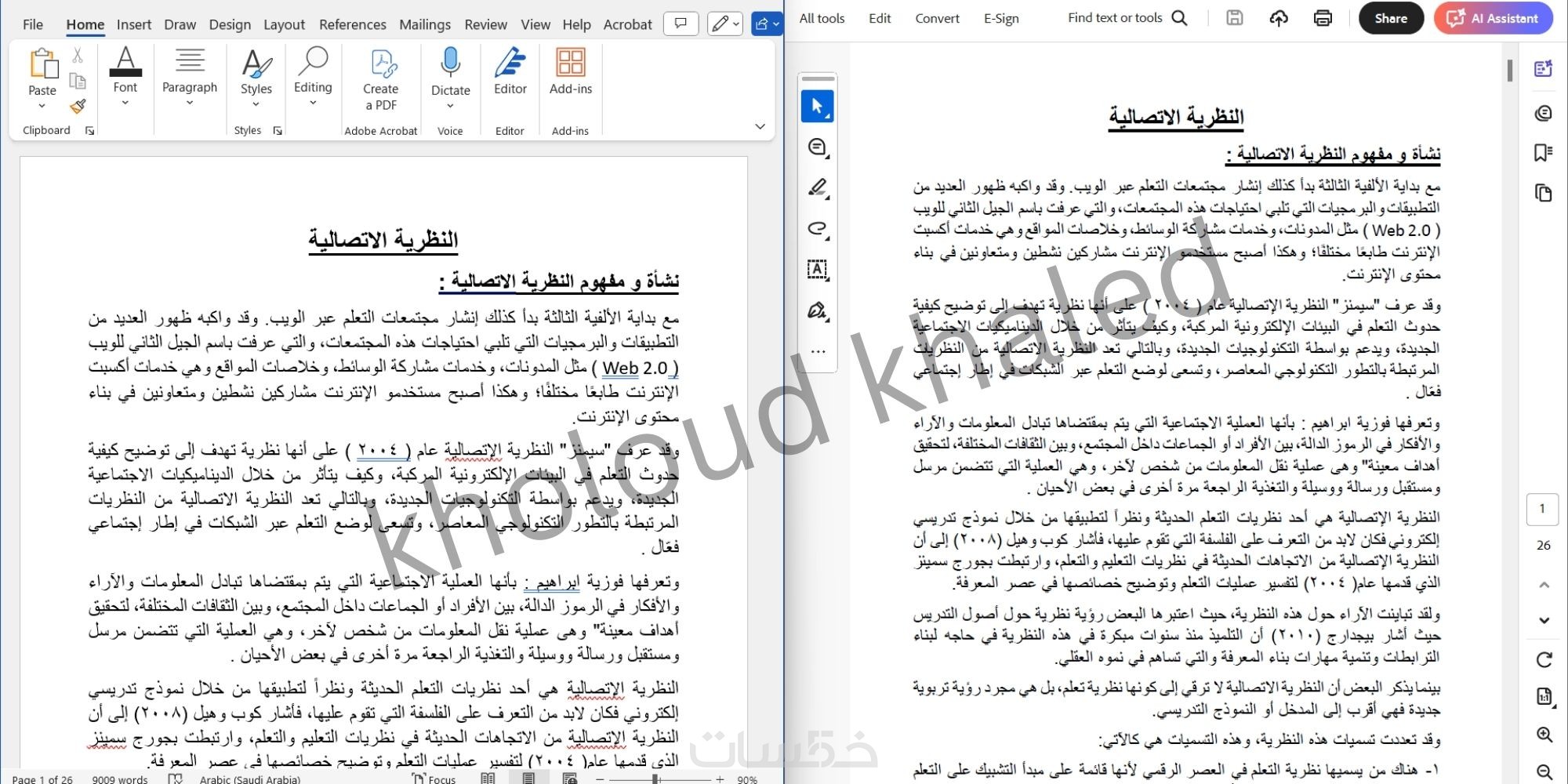This screenshot has height=784, width=1568.
Task: Open the Convert menu in Acrobat
Action: [938, 18]
